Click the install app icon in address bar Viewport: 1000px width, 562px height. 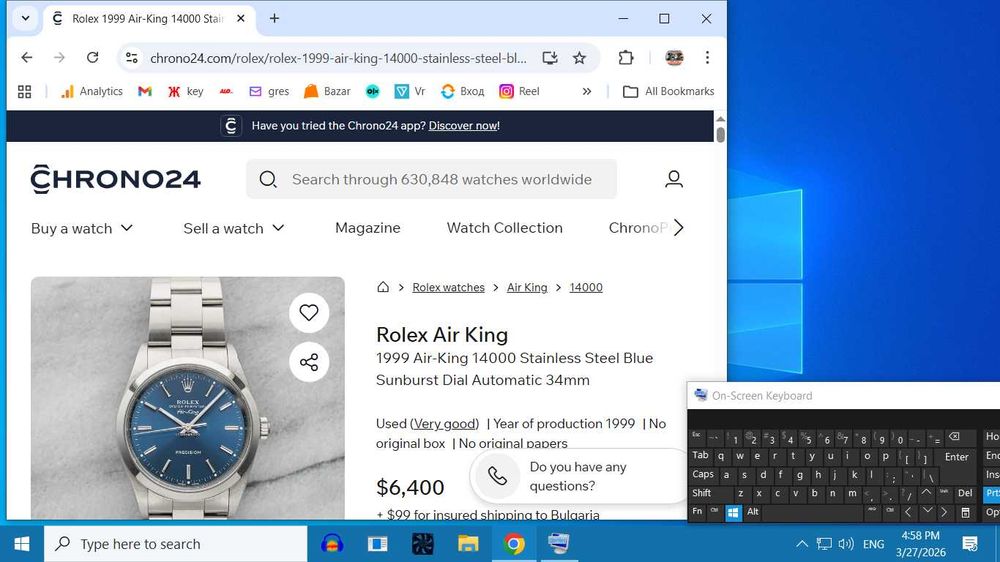point(550,58)
